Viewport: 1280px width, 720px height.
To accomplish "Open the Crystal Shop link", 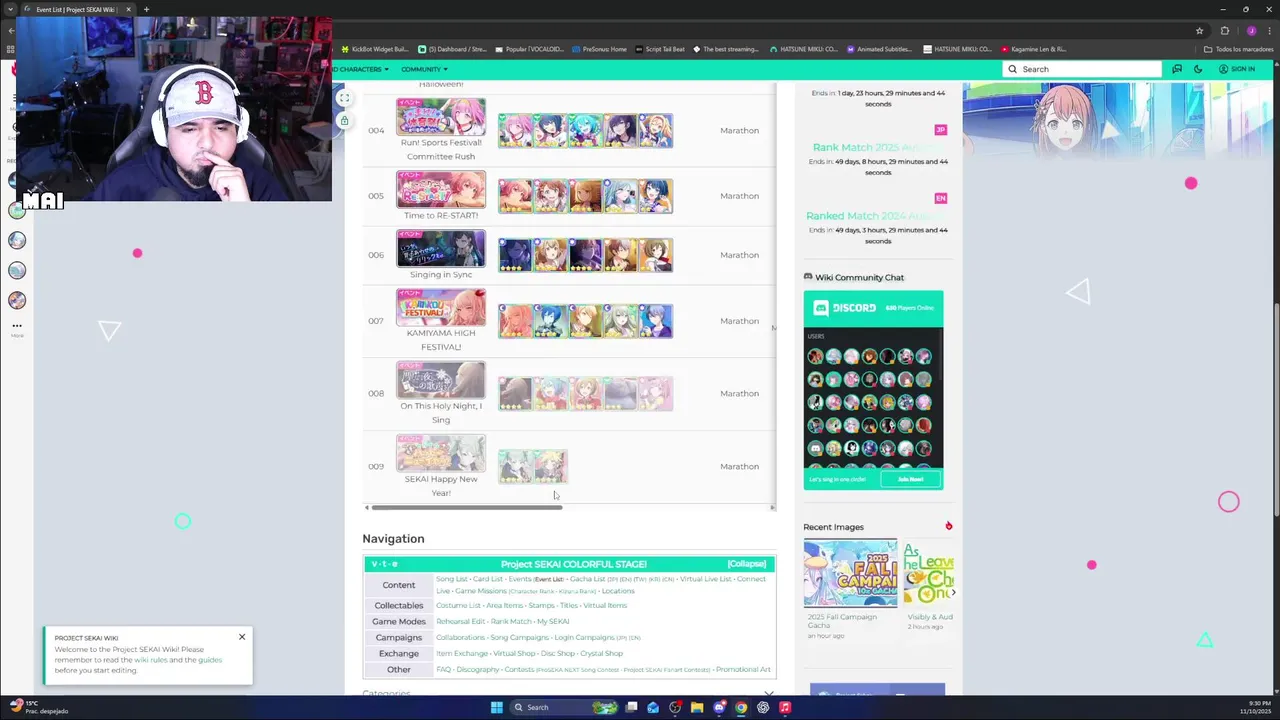I will pos(601,653).
